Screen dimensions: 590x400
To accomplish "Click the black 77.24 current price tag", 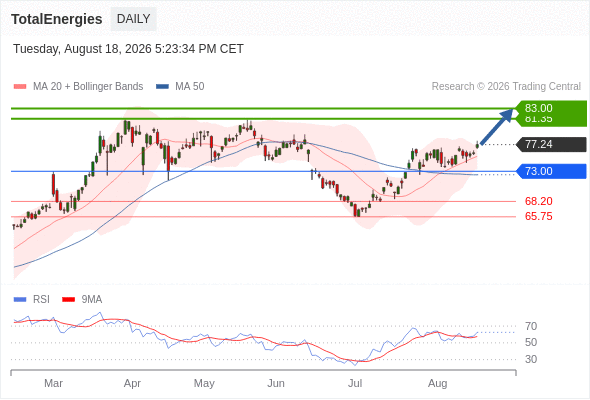I will point(551,144).
